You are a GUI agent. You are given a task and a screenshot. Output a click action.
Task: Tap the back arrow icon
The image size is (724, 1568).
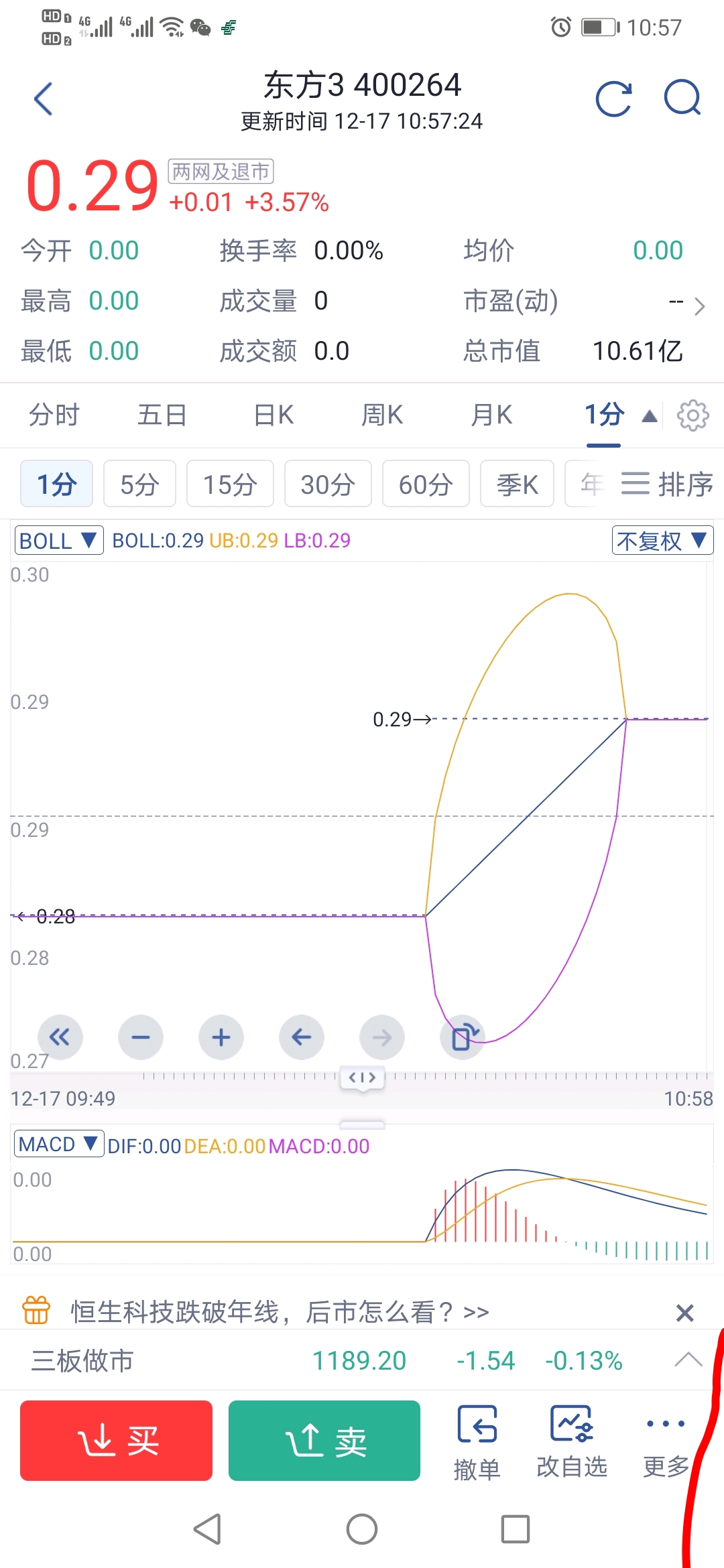(44, 99)
